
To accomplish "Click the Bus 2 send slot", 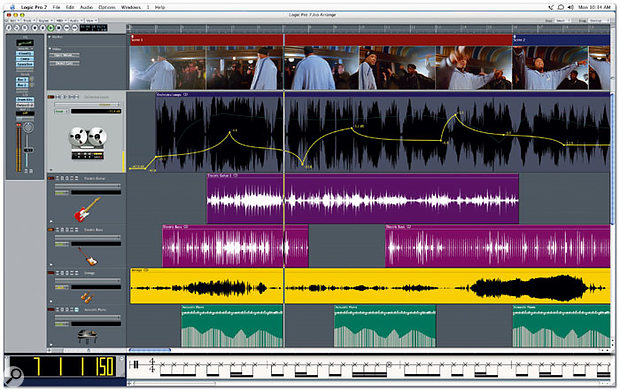I will 22,85.
